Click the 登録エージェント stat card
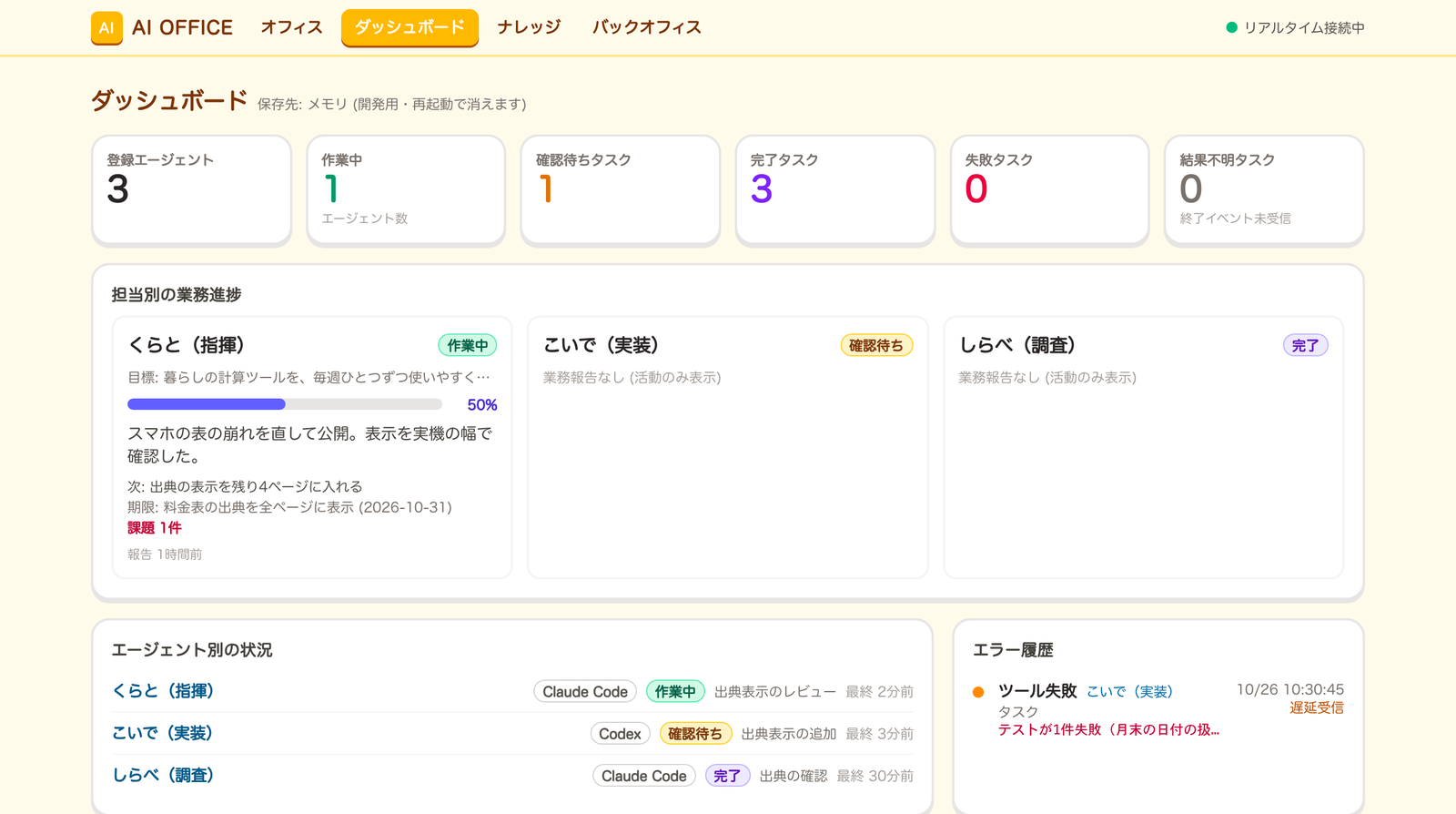This screenshot has width=1456, height=814. pyautogui.click(x=191, y=189)
